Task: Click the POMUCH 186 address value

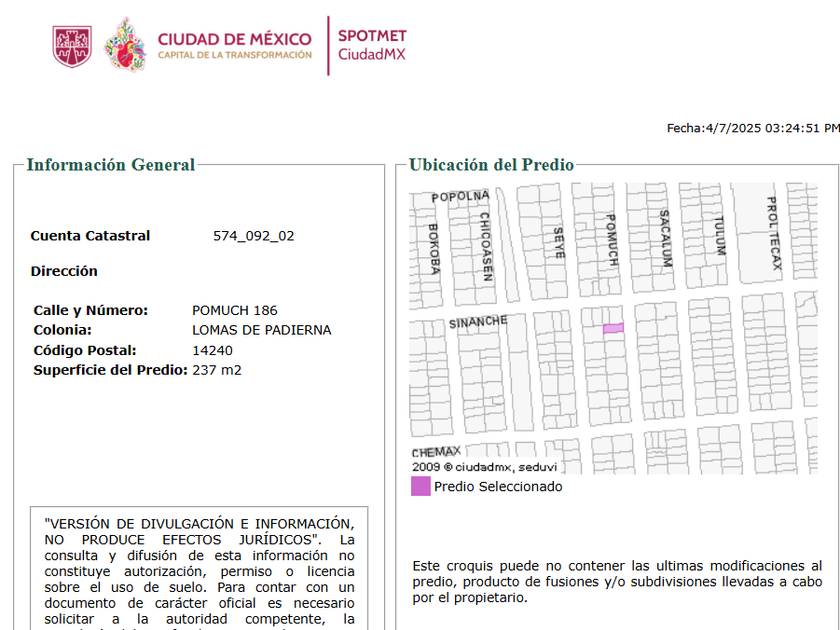Action: point(235,311)
